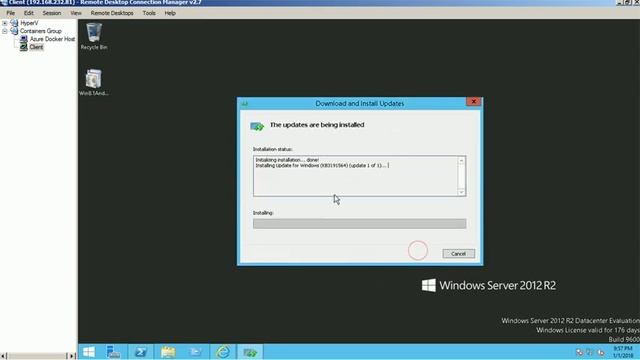The image size is (640, 360).
Task: Select the Recycle Bin desktop icon
Action: pyautogui.click(x=94, y=37)
